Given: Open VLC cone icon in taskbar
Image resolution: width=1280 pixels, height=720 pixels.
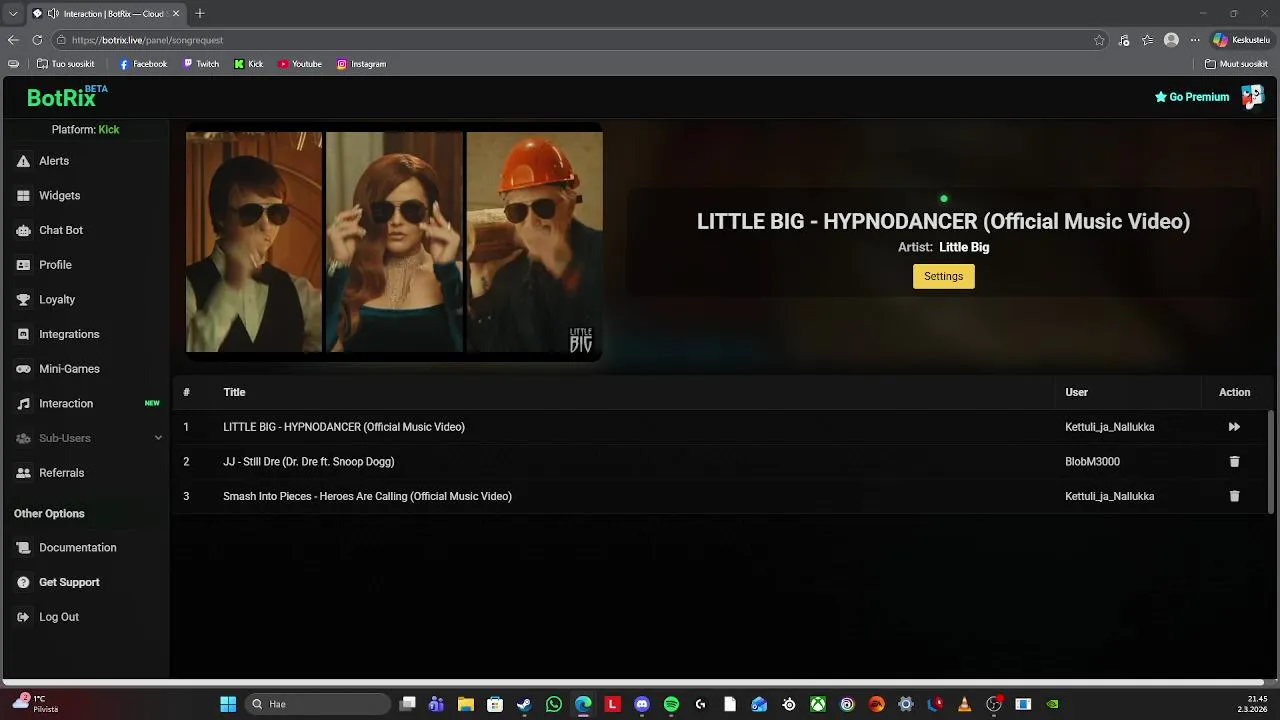Looking at the screenshot, I should [964, 704].
